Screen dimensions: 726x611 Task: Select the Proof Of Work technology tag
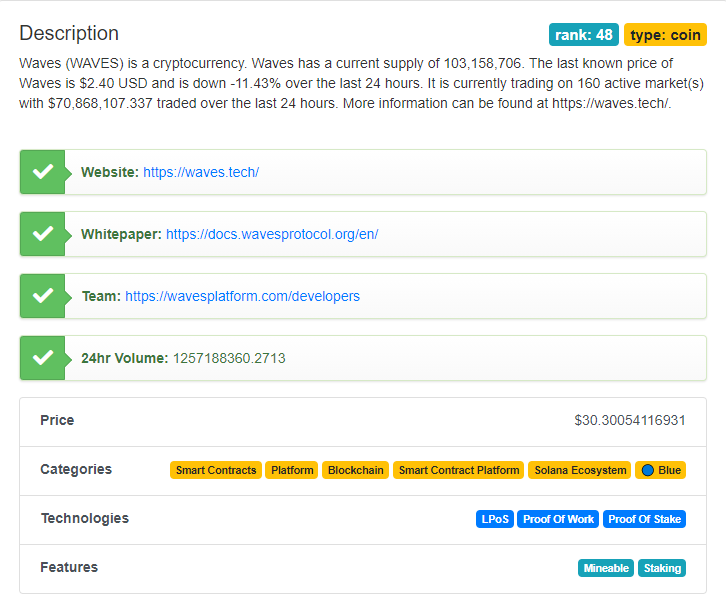pos(558,519)
